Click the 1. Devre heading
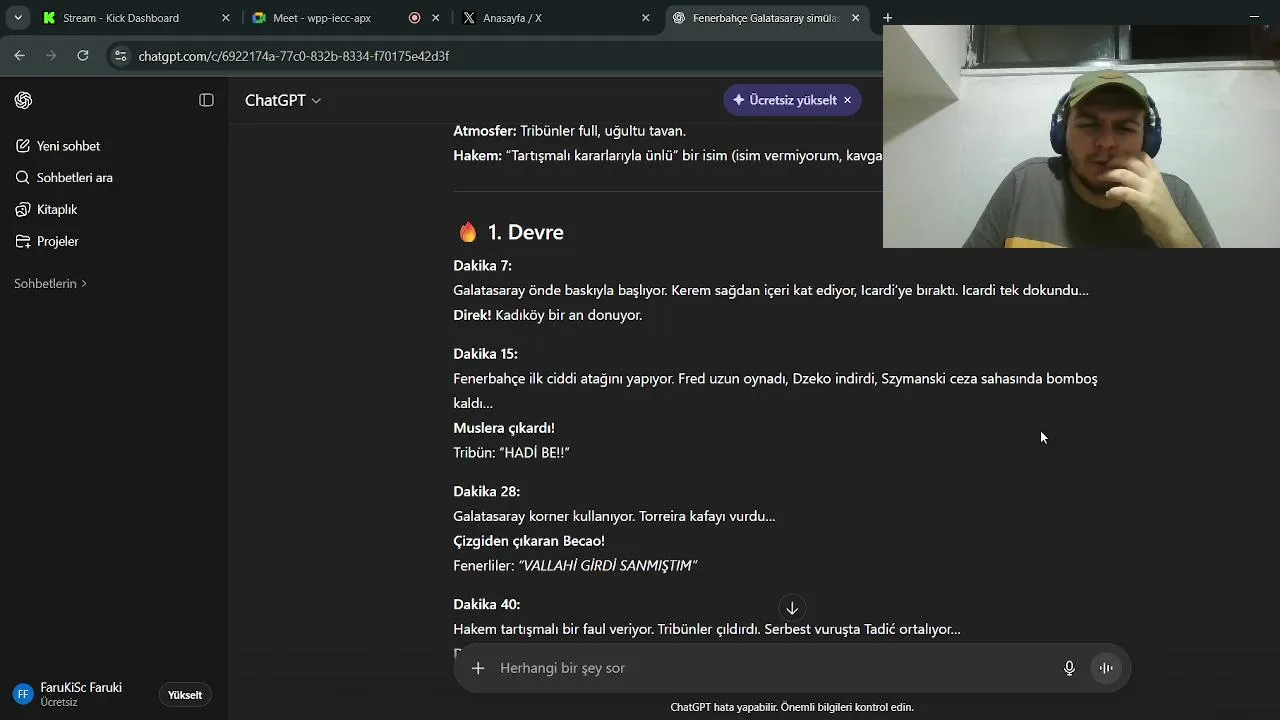This screenshot has width=1280, height=720. [526, 232]
